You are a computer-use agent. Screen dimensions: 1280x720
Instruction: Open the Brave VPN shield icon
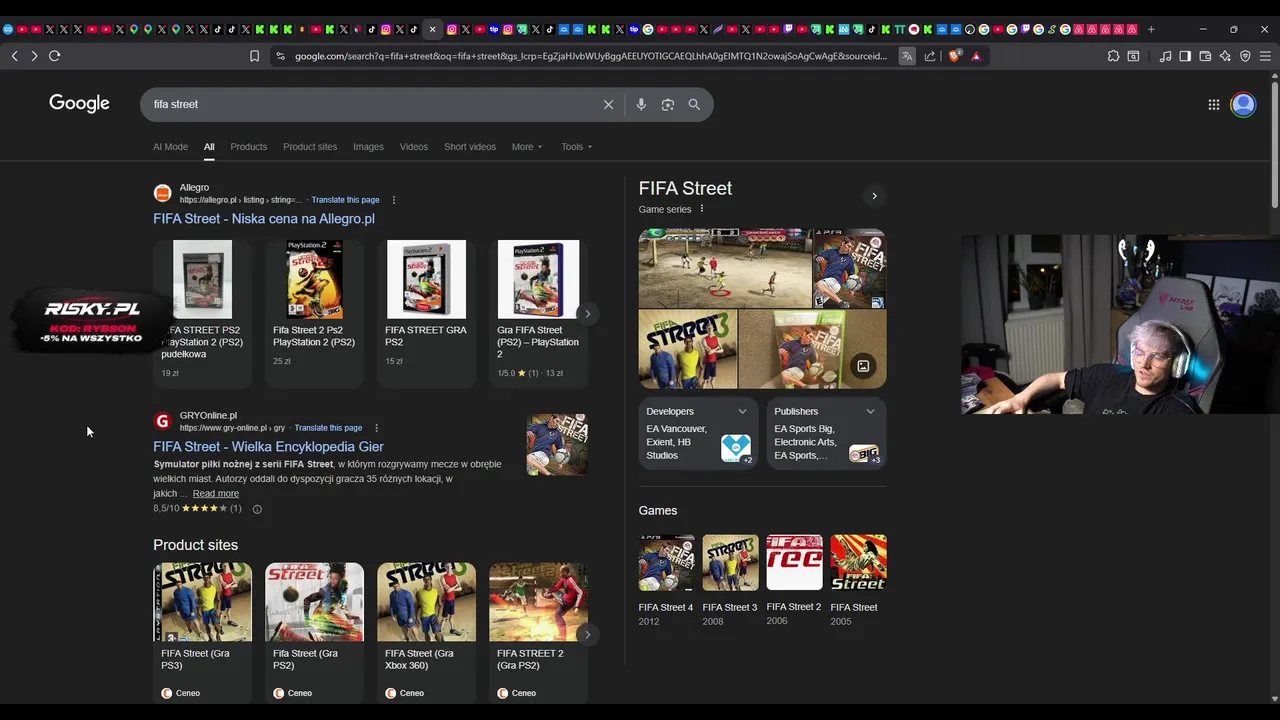click(x=1245, y=56)
